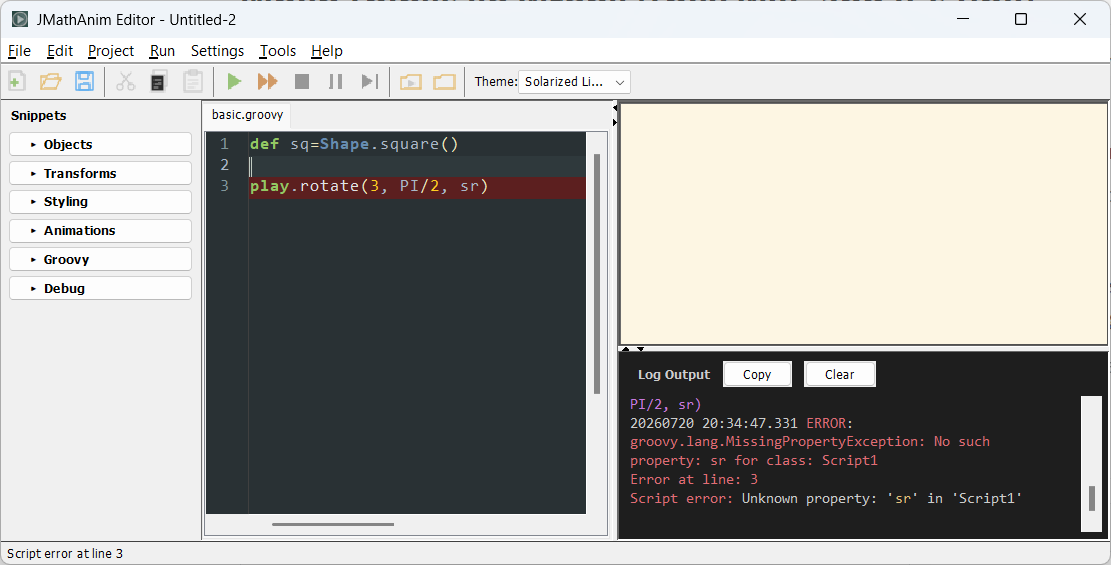Open the Theme dropdown Solarized Light
Viewport: 1111px width, 565px height.
(x=574, y=82)
